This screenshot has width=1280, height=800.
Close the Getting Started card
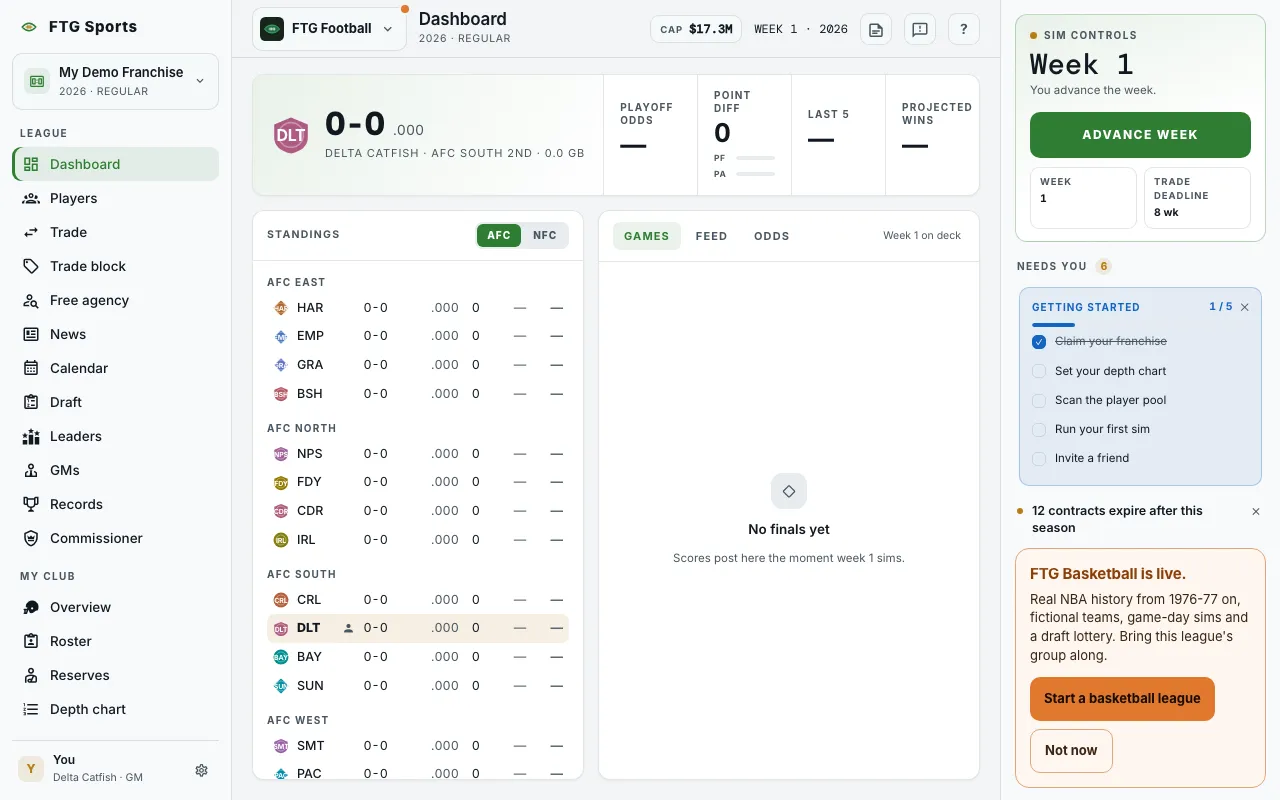[1245, 307]
